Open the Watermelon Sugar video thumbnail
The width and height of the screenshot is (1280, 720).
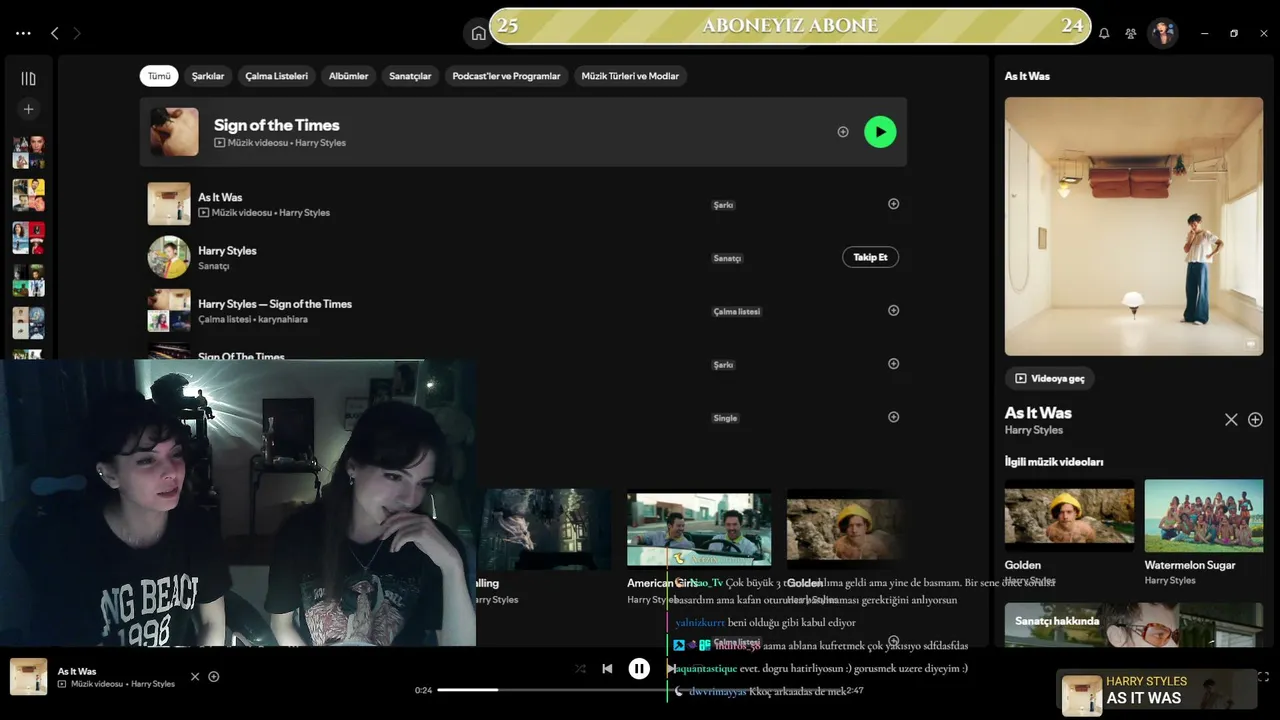click(1204, 515)
